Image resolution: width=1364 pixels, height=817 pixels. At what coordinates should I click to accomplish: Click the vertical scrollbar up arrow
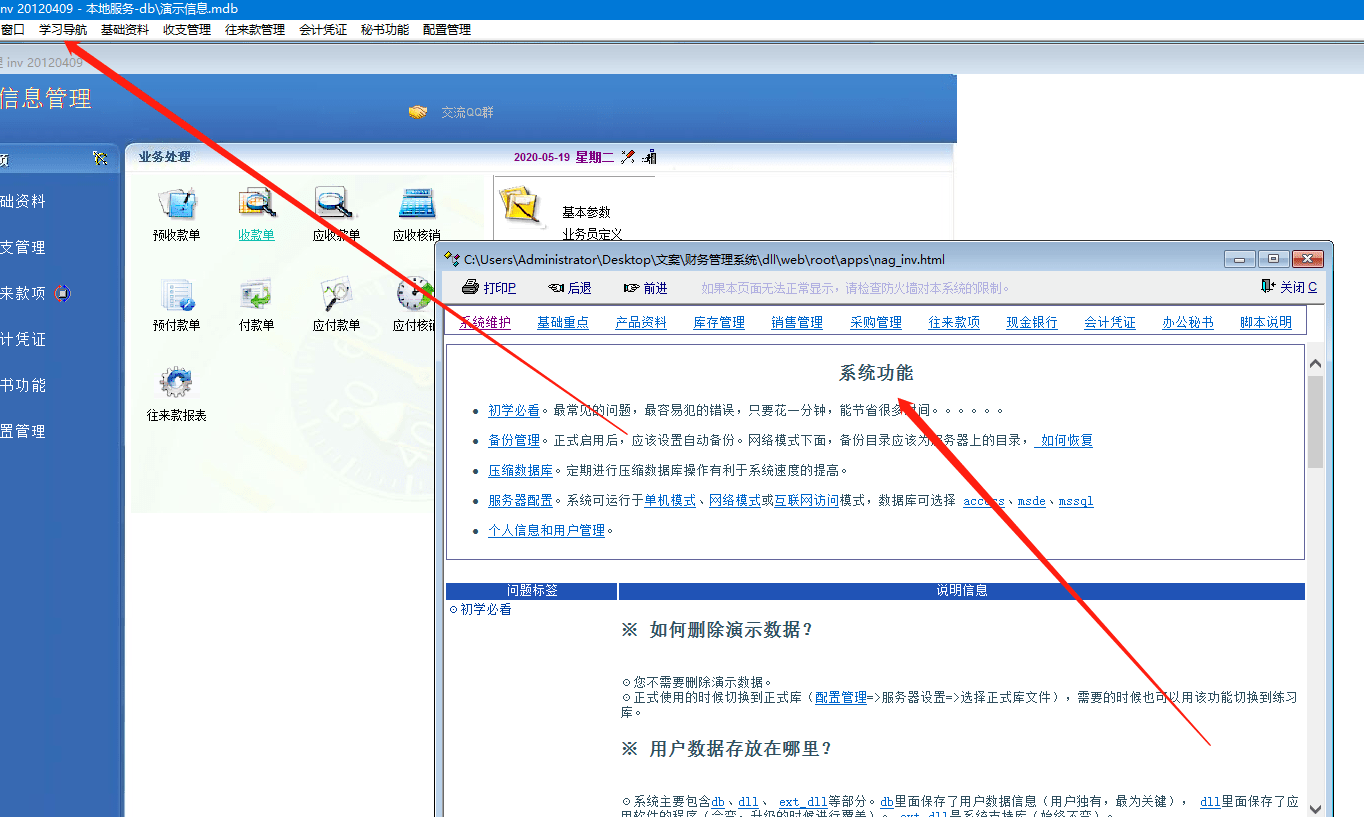click(x=1315, y=363)
